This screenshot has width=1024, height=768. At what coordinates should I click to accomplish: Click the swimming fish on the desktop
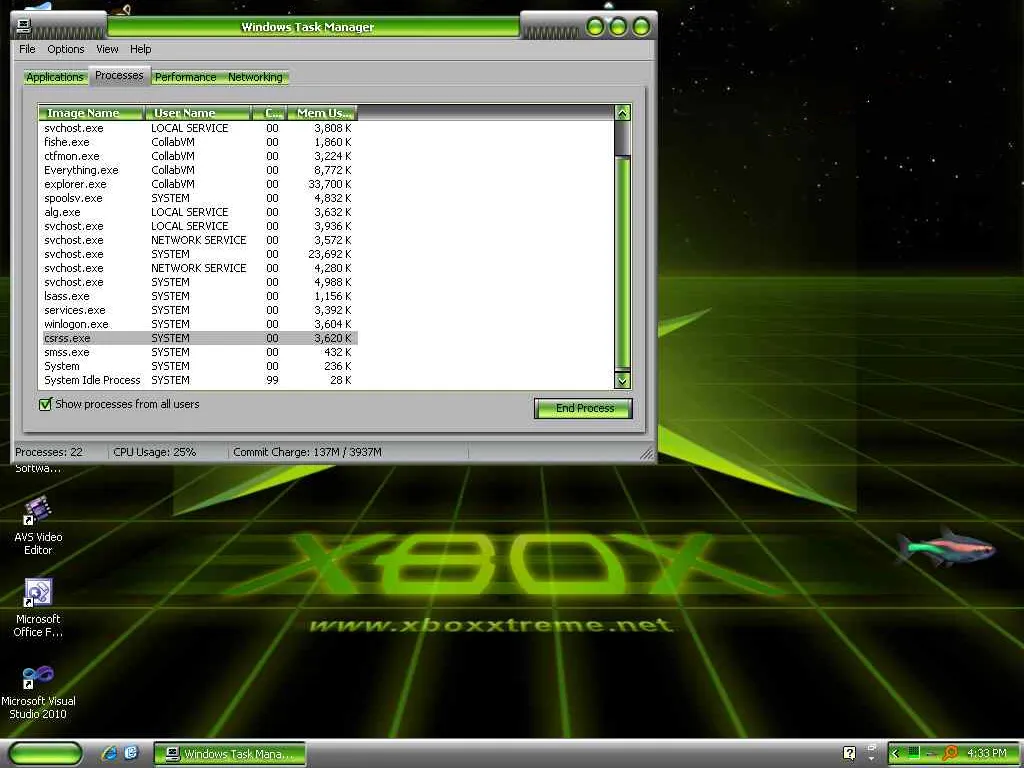coord(946,547)
